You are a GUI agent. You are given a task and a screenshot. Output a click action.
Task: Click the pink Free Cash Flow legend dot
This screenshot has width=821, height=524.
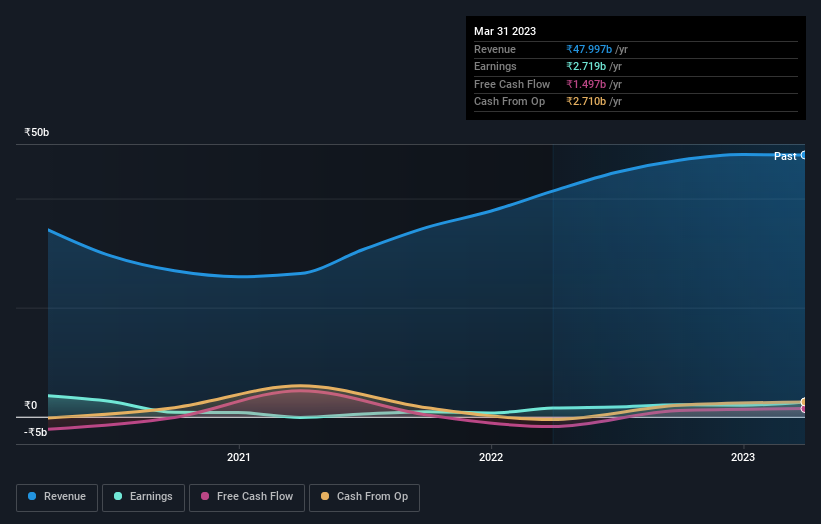click(205, 496)
